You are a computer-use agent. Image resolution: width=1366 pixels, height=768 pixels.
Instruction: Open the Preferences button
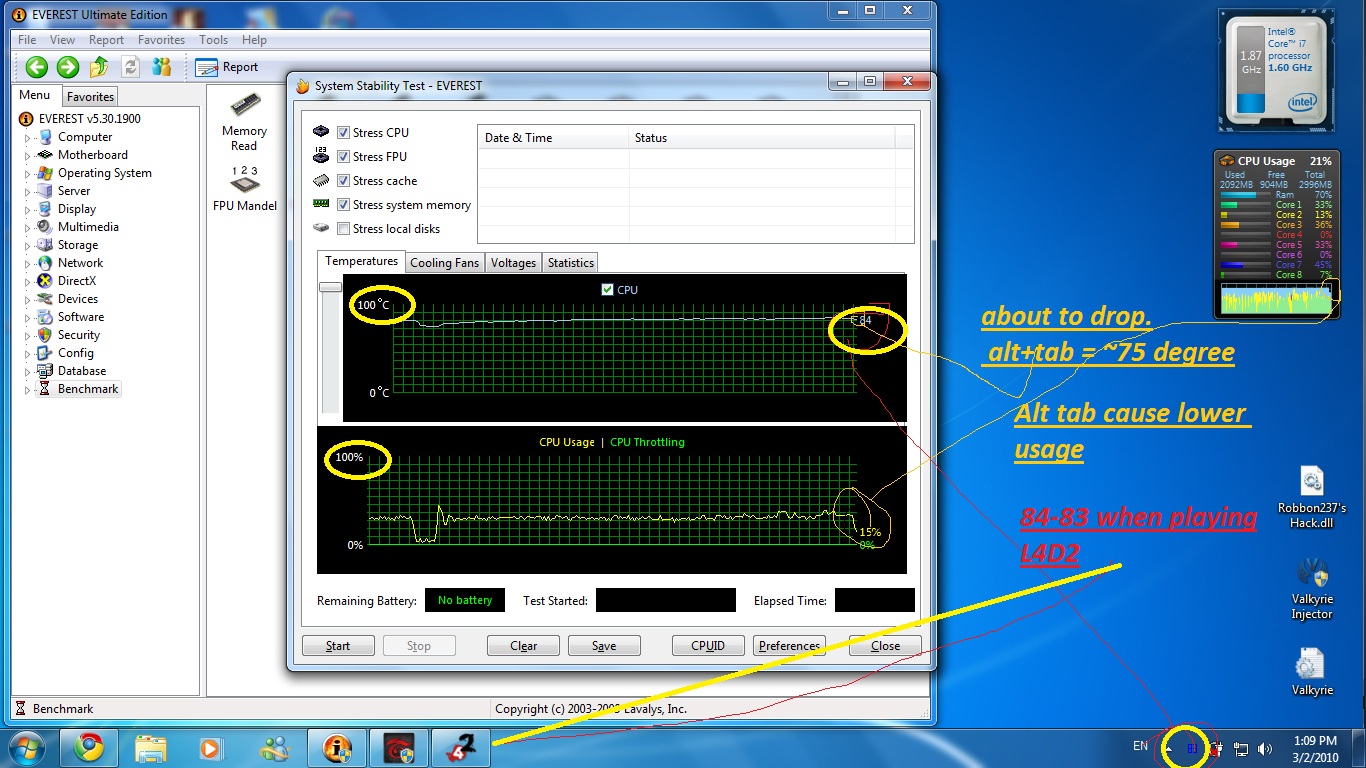[789, 646]
